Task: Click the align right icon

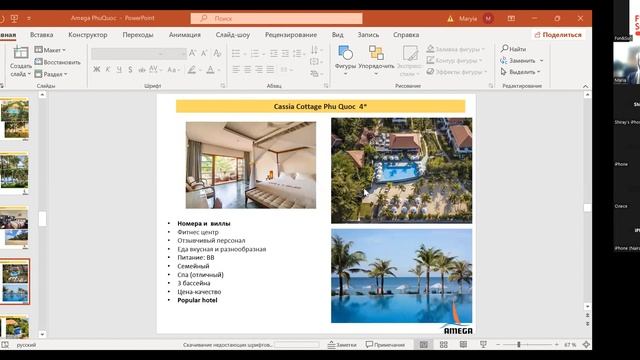Action: pos(259,70)
